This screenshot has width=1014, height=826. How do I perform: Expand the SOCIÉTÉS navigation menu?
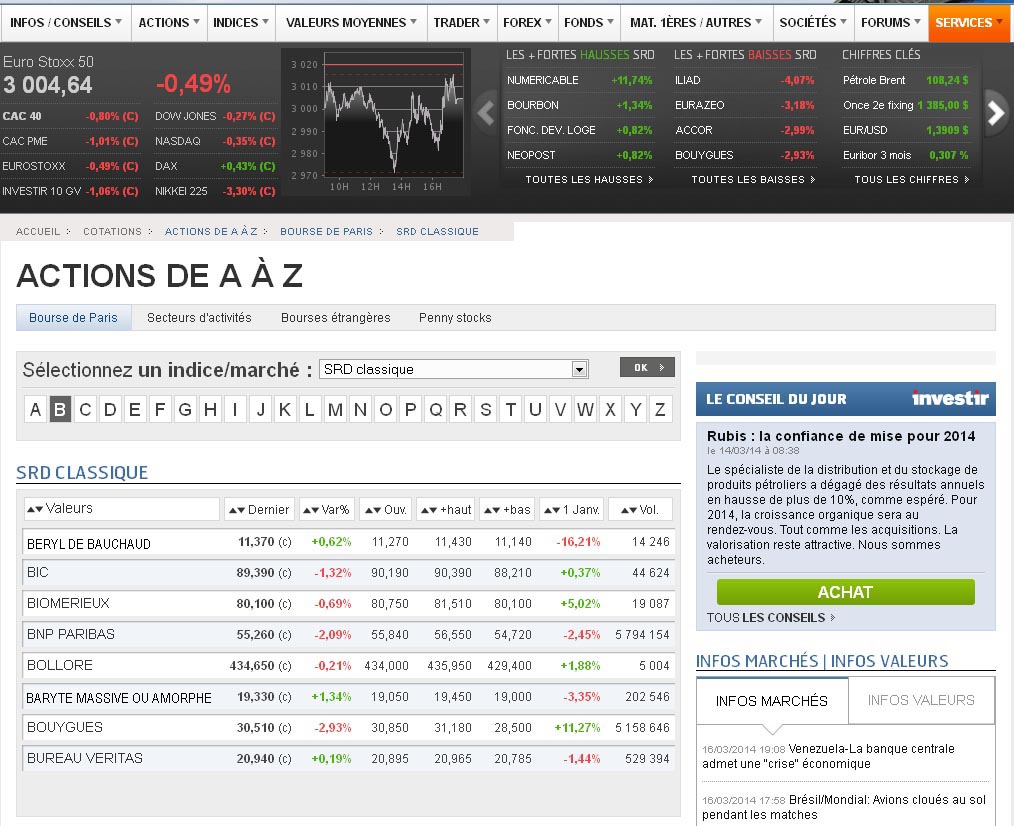point(813,22)
